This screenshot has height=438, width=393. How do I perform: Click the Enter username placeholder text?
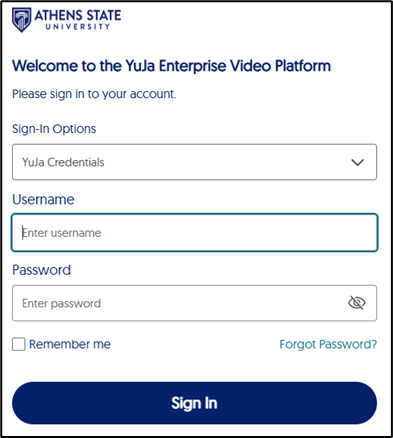[x=62, y=233]
